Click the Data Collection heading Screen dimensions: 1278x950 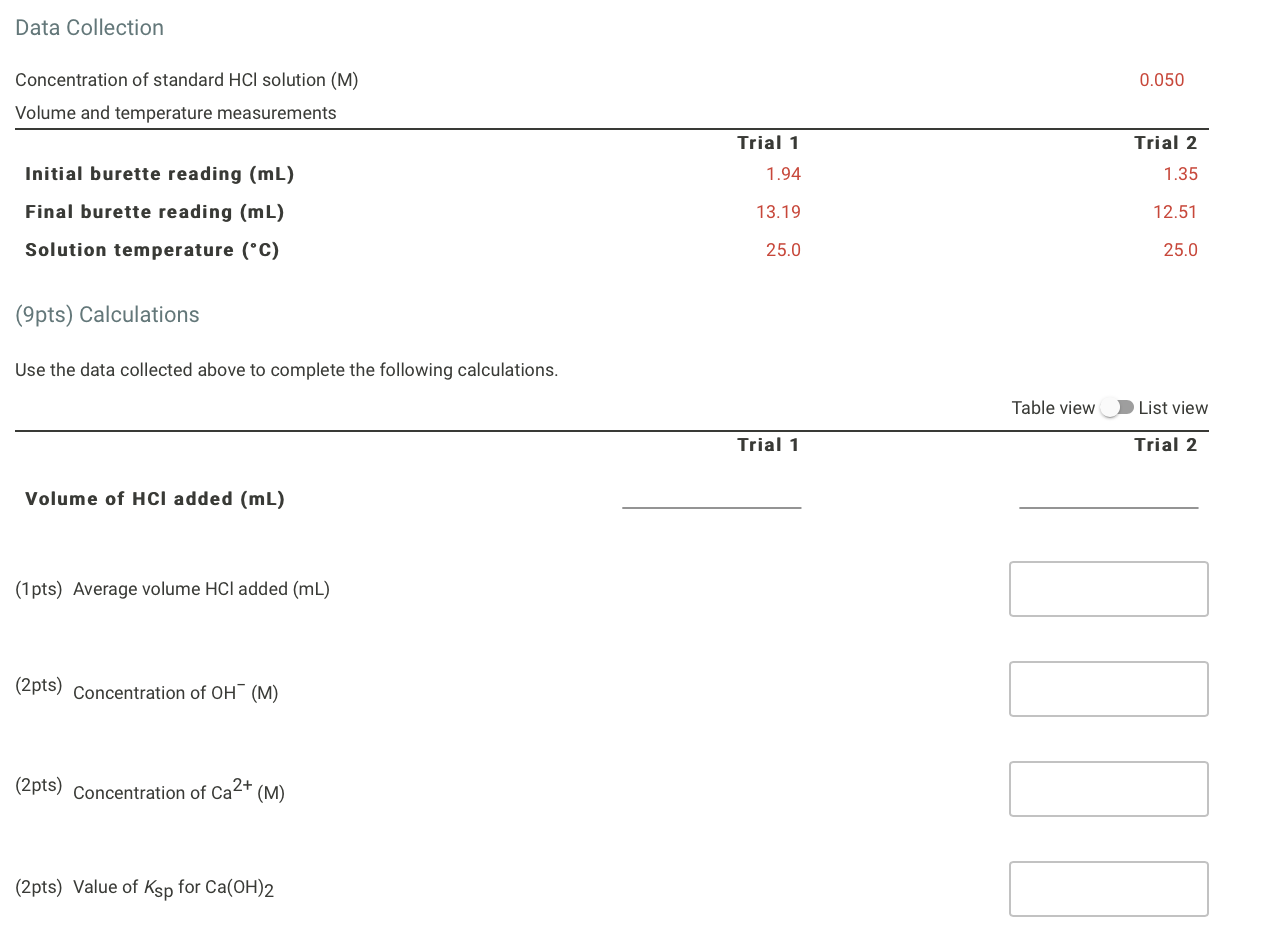click(89, 27)
